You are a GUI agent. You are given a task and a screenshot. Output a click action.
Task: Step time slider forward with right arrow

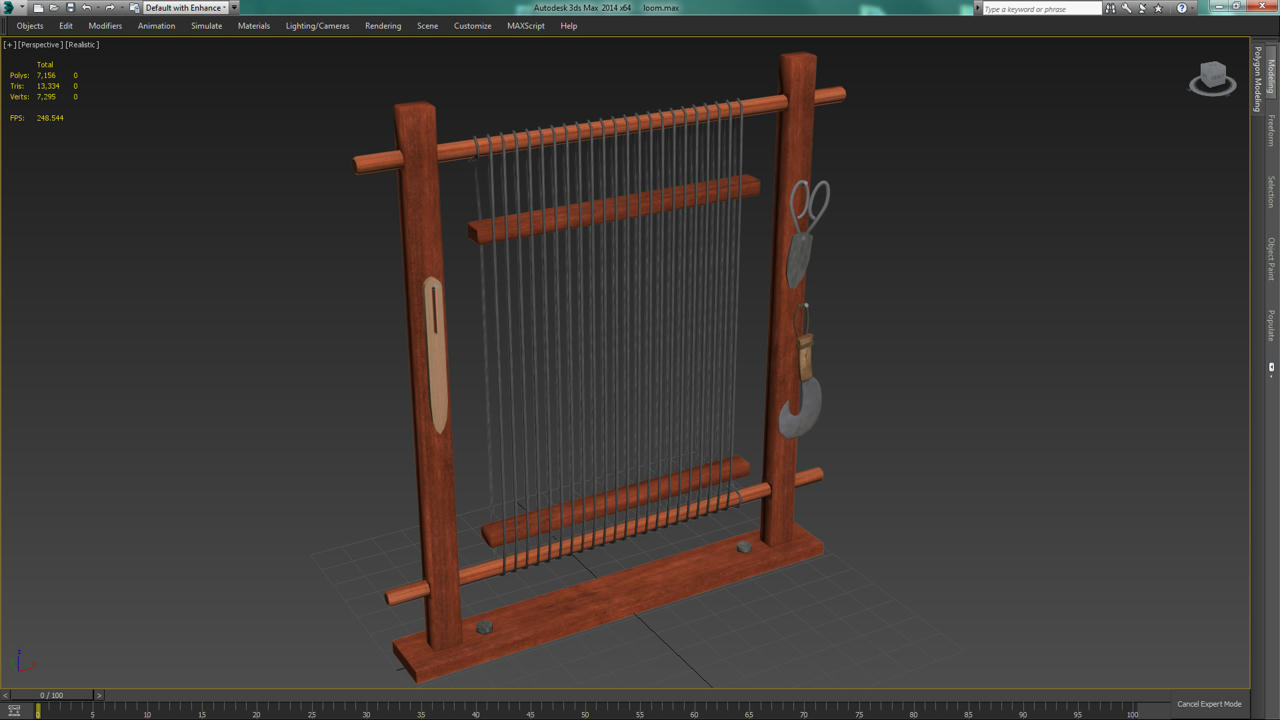coord(98,695)
